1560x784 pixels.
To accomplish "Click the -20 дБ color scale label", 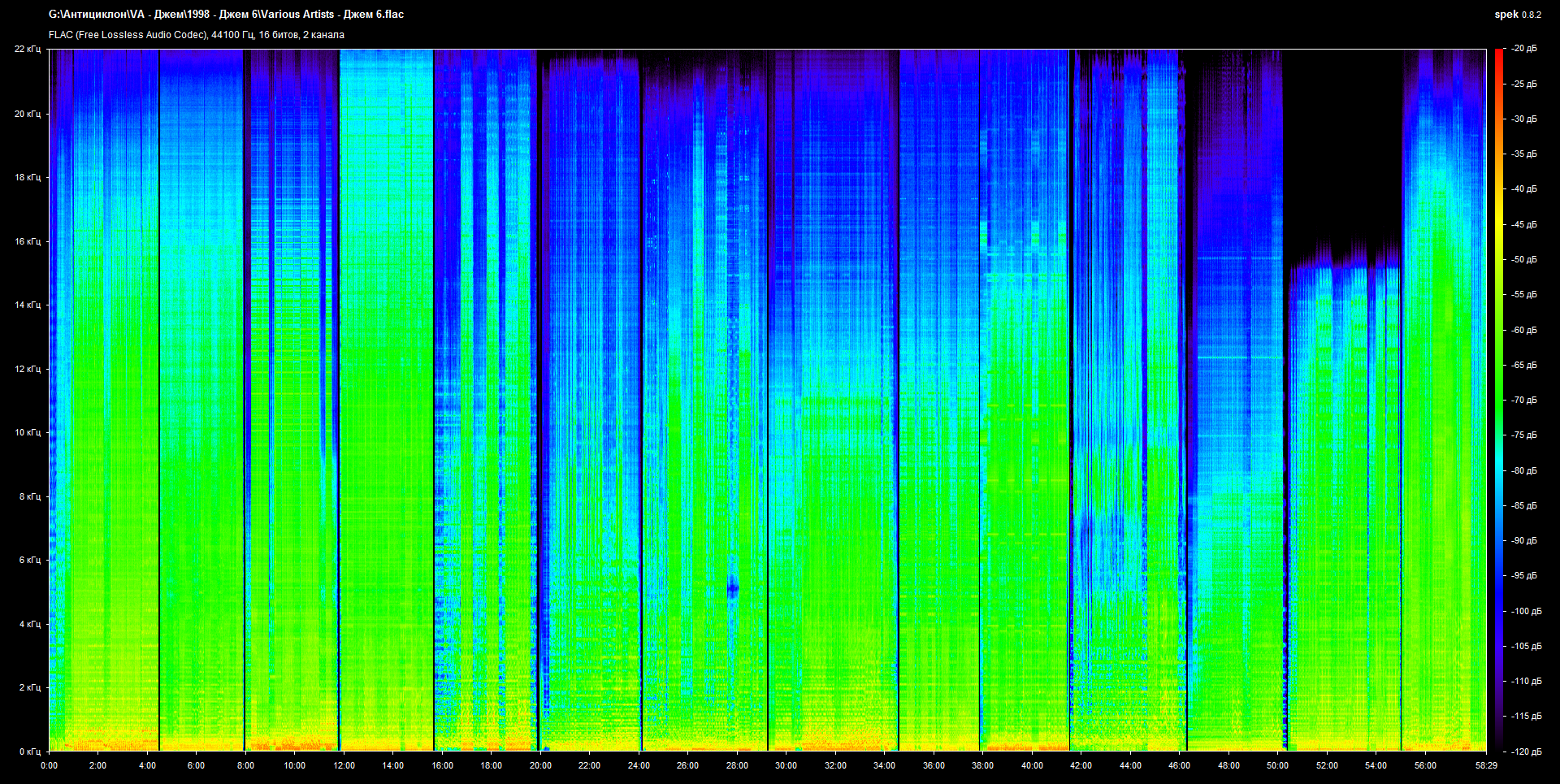I will click(1523, 49).
